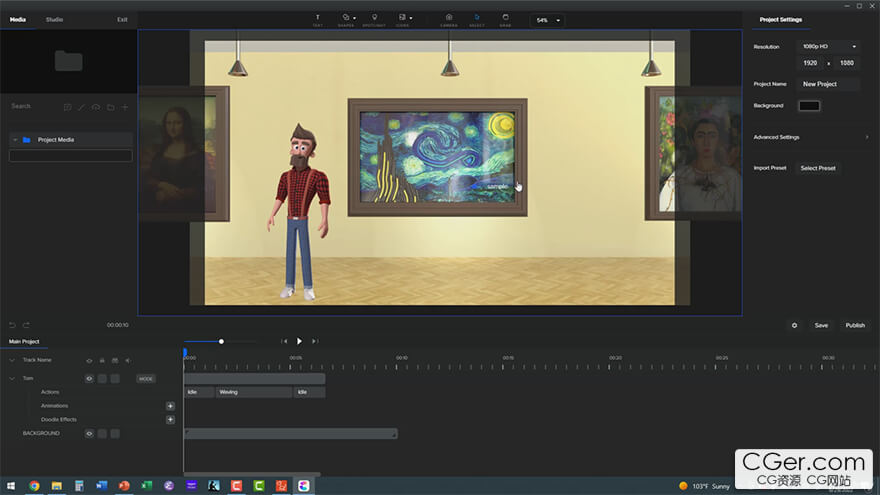The image size is (880, 495).
Task: Click the timeline zoom slider handle
Action: [221, 341]
